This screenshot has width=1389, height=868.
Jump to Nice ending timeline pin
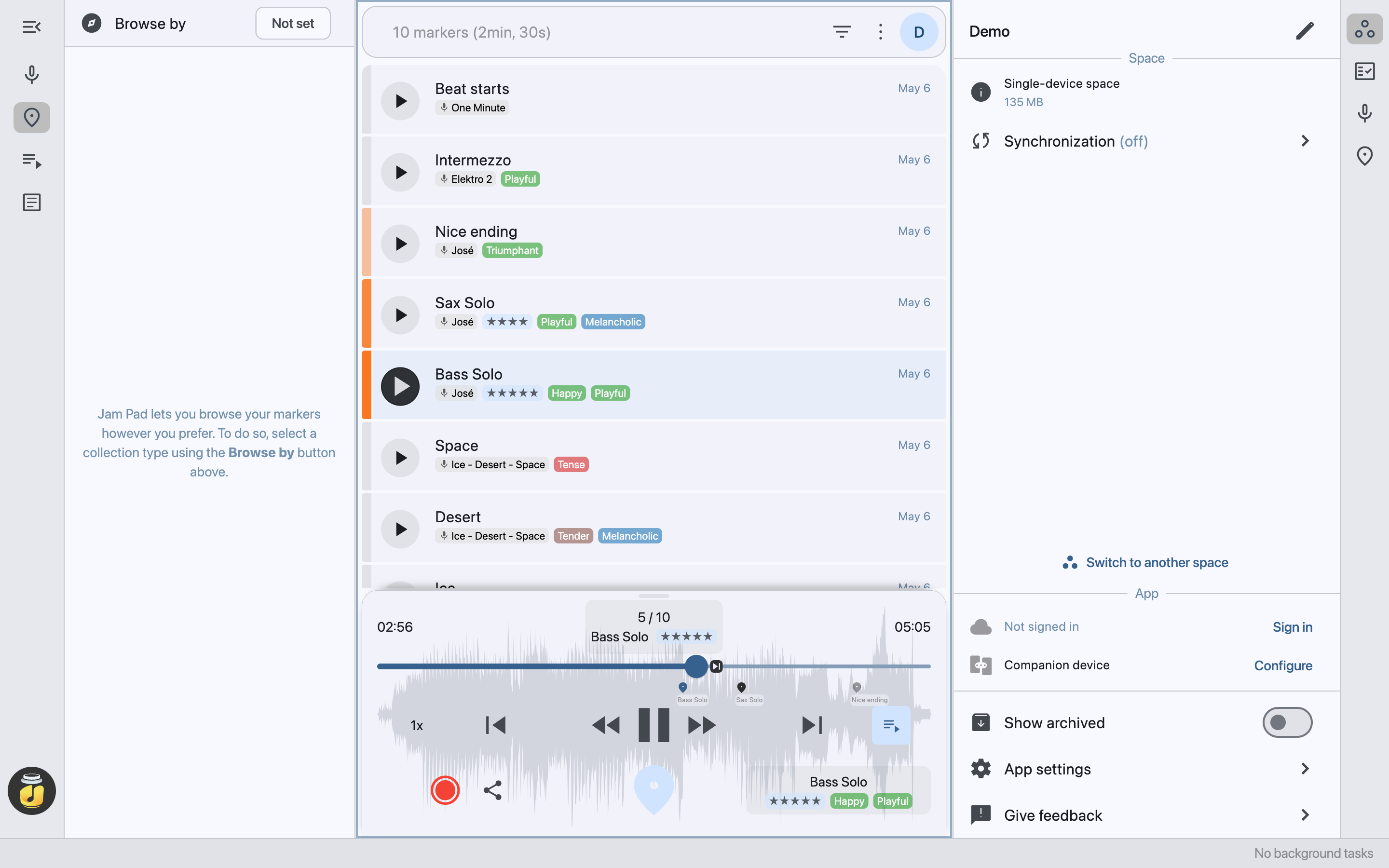857,687
